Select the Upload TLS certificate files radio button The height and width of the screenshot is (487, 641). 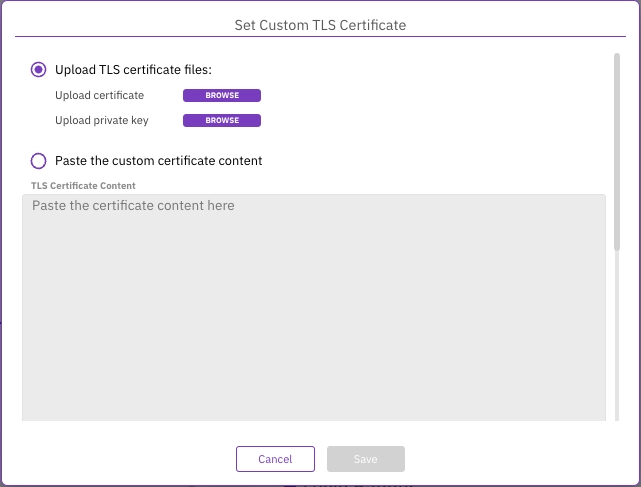pos(39,69)
